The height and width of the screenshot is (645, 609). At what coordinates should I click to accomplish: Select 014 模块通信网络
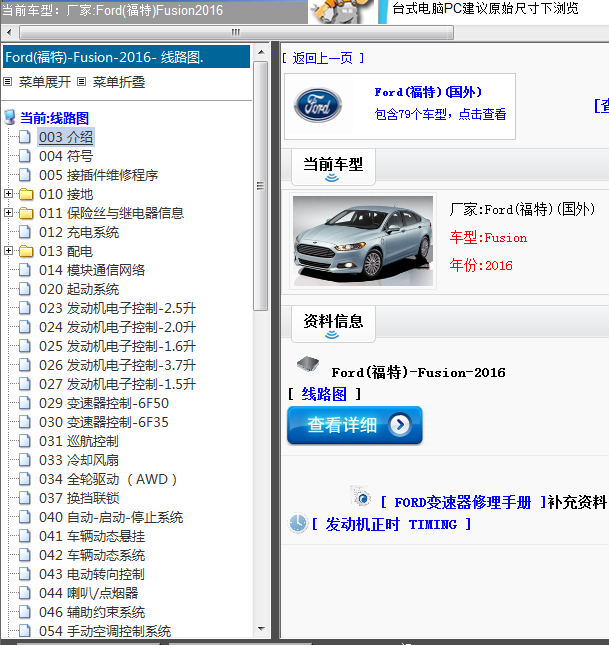point(92,270)
